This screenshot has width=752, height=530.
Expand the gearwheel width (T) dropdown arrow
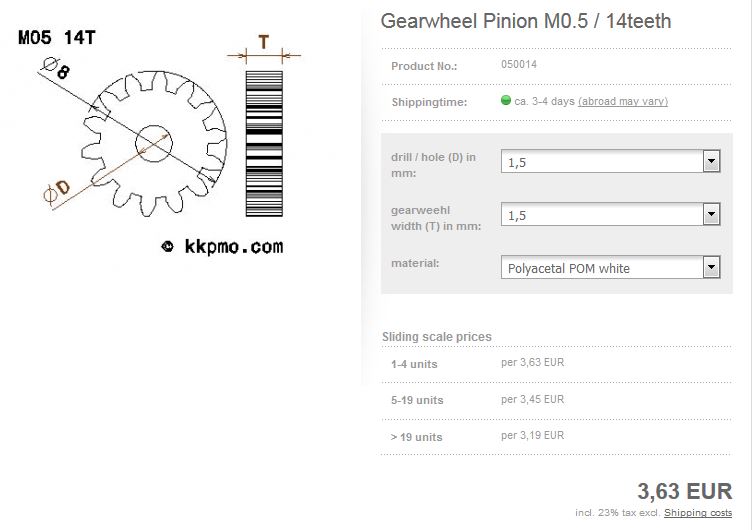(x=711, y=214)
